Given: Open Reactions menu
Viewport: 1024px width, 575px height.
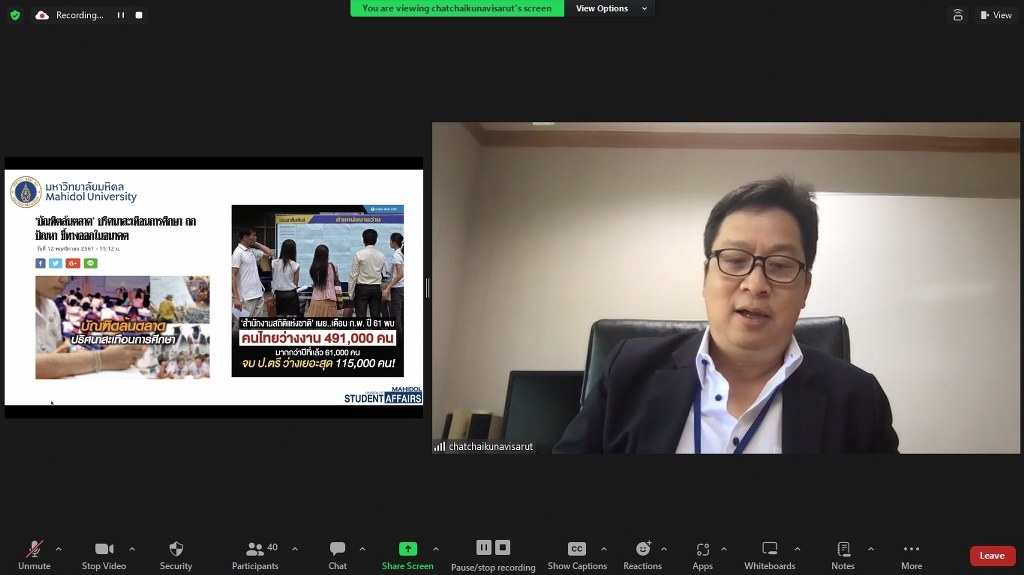Looking at the screenshot, I should tap(643, 555).
